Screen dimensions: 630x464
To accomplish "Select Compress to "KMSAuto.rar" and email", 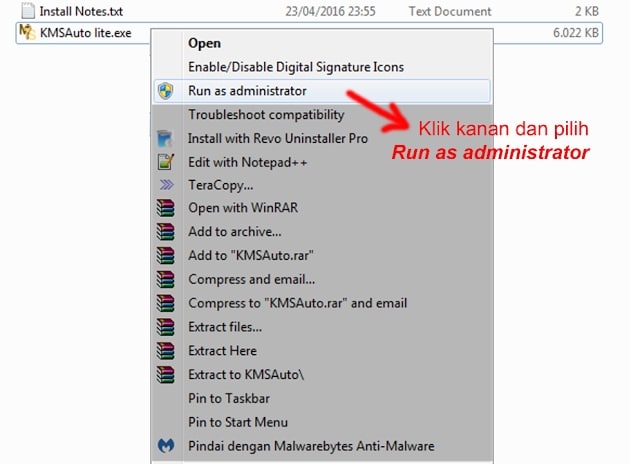I will pyautogui.click(x=322, y=303).
